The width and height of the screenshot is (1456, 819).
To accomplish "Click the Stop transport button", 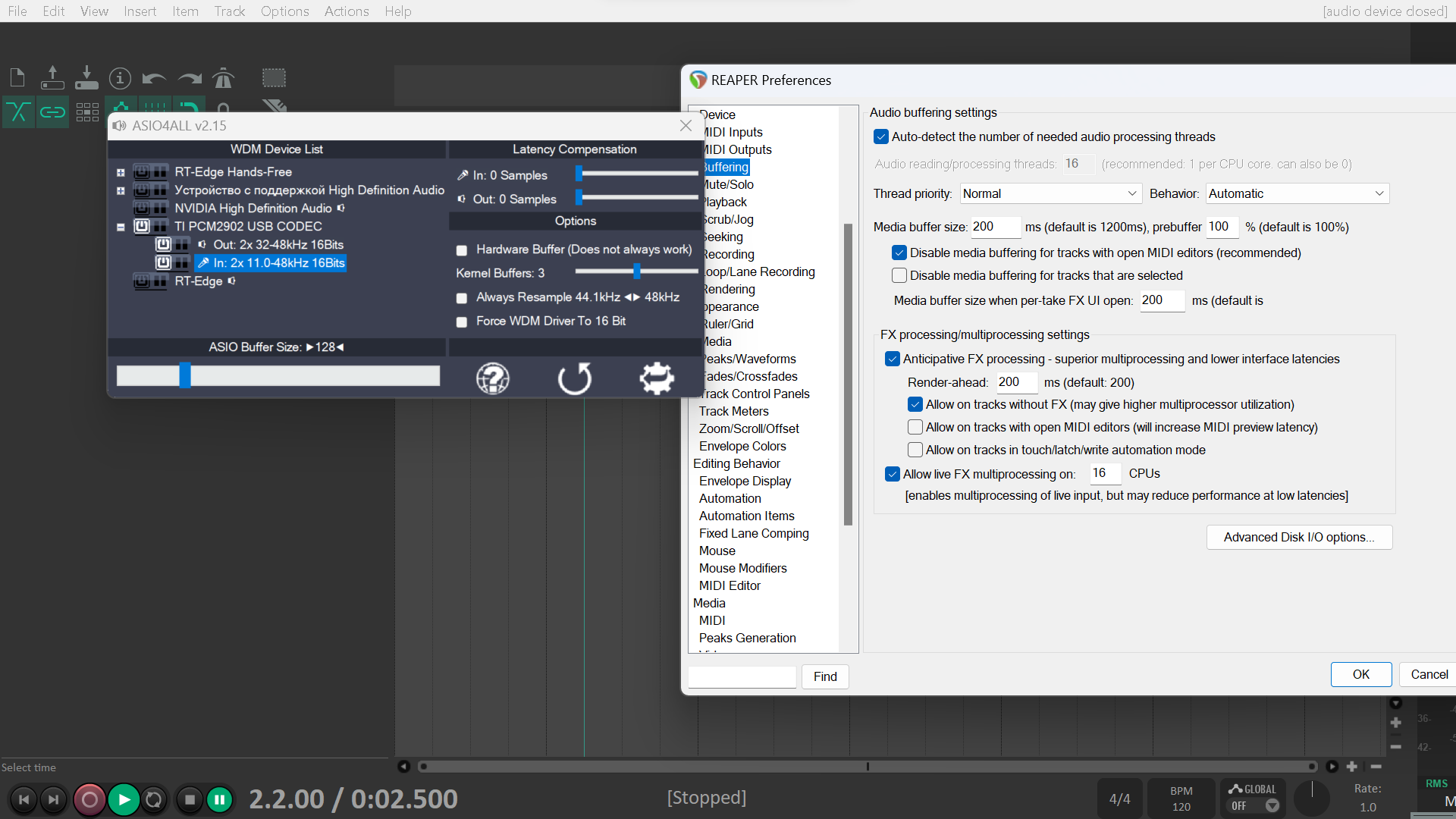I will (190, 799).
